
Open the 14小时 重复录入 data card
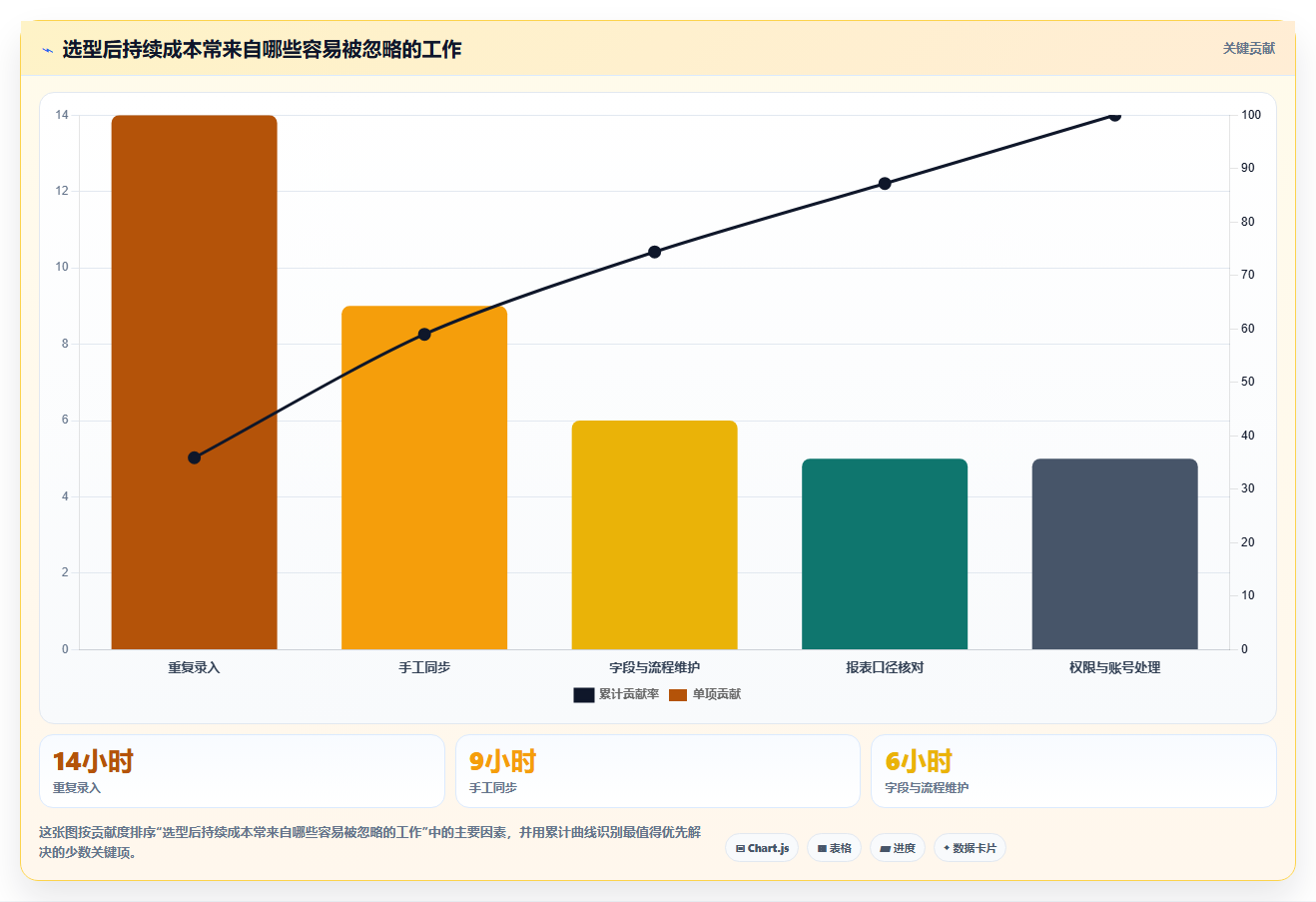pyautogui.click(x=242, y=771)
